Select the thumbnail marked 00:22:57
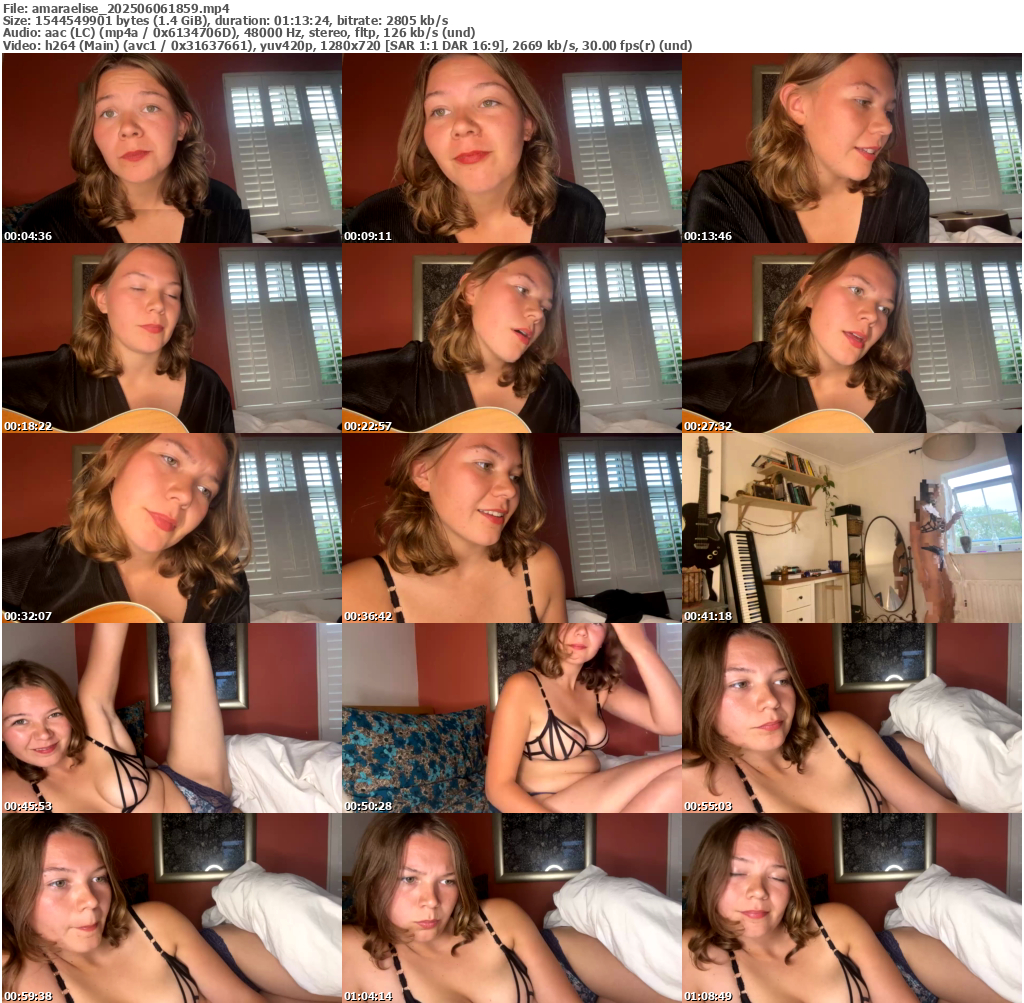The width and height of the screenshot is (1024, 1003). (x=512, y=338)
